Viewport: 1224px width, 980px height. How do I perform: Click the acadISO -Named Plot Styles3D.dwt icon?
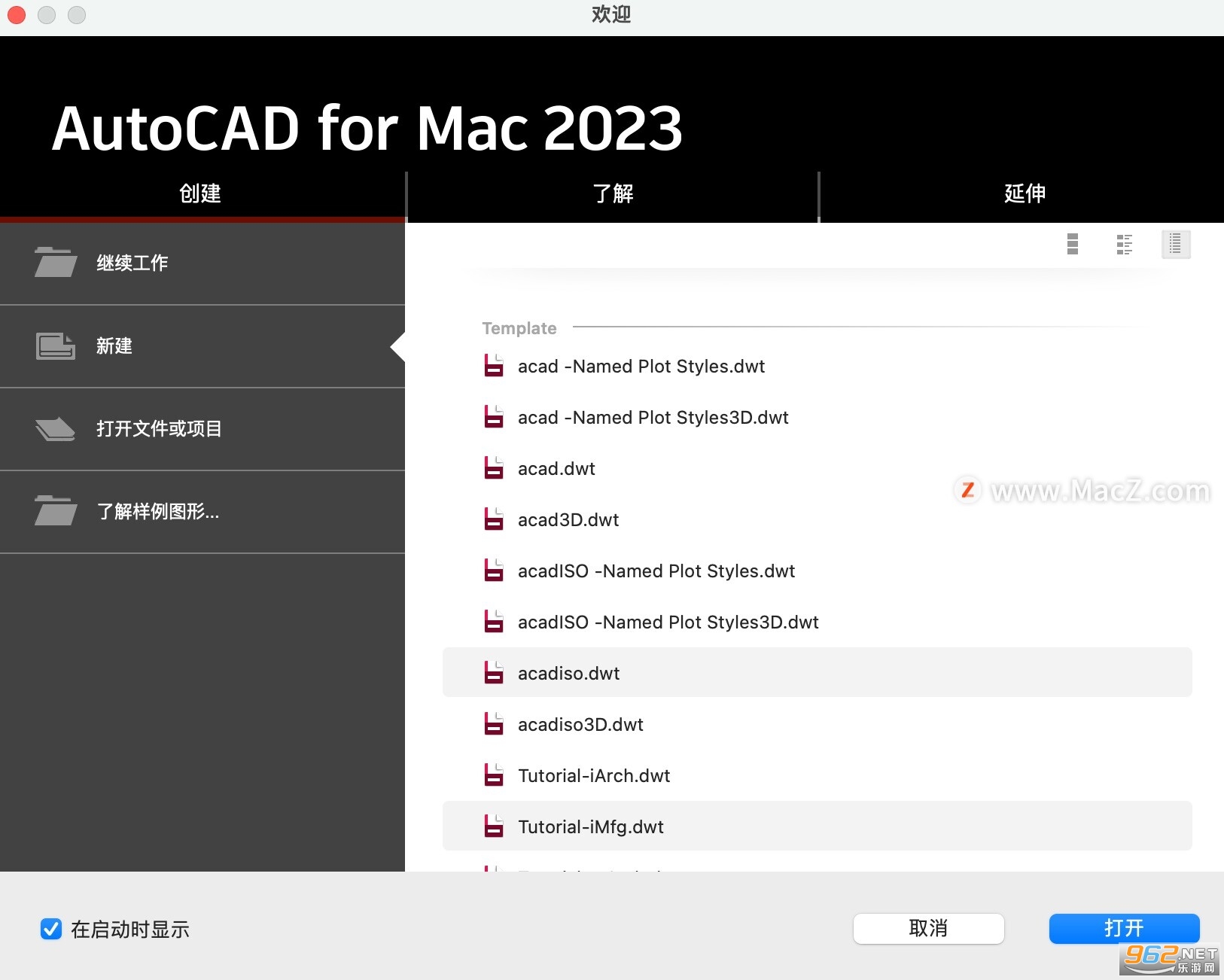tap(494, 622)
